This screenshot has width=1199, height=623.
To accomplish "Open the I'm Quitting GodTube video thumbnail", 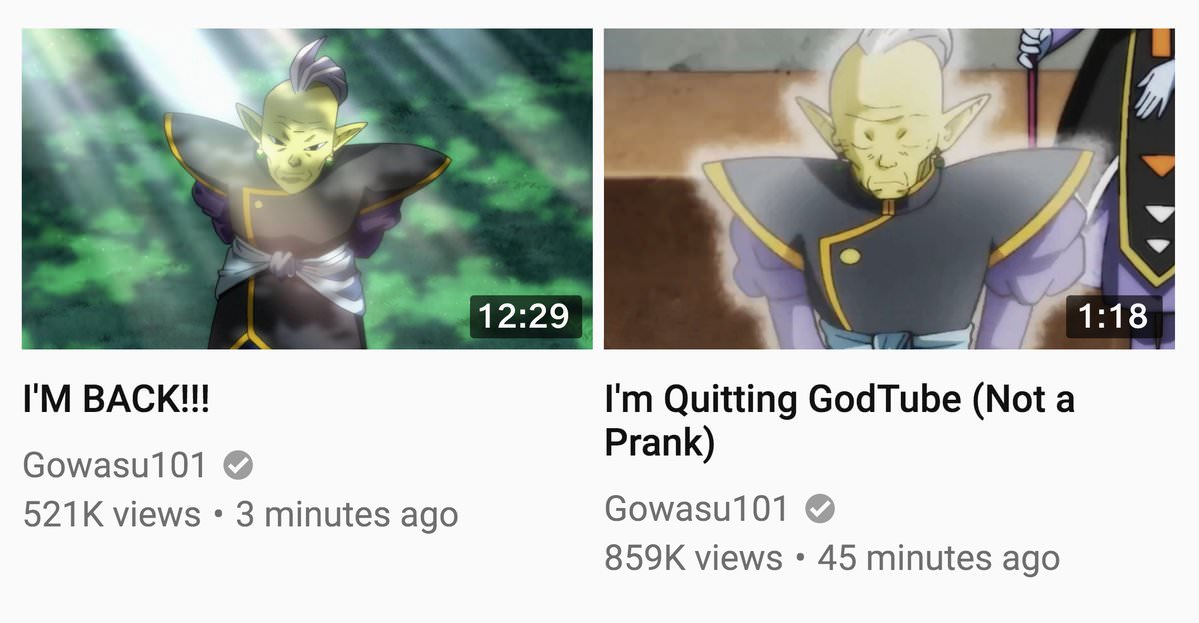I will pos(889,189).
